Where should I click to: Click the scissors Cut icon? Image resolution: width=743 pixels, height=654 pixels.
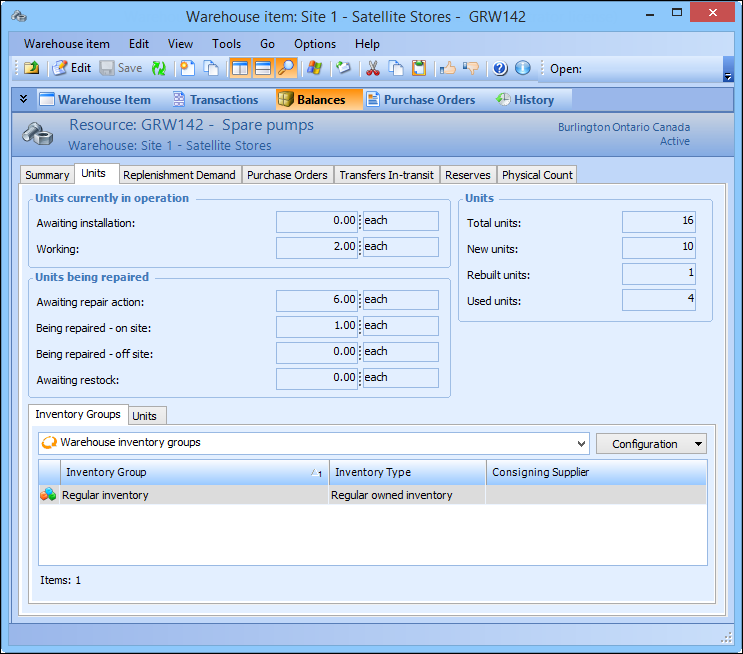372,68
